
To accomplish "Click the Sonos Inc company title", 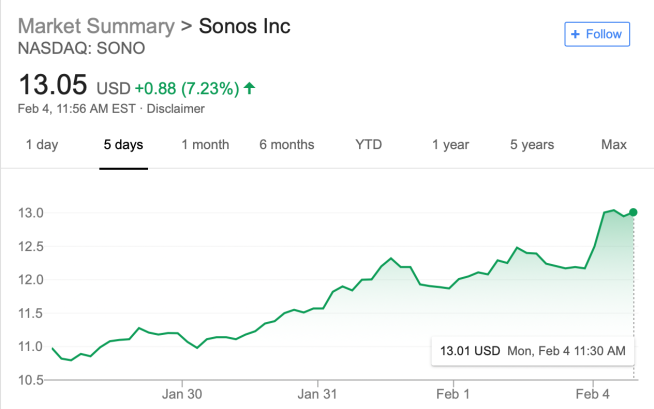I will pyautogui.click(x=244, y=26).
